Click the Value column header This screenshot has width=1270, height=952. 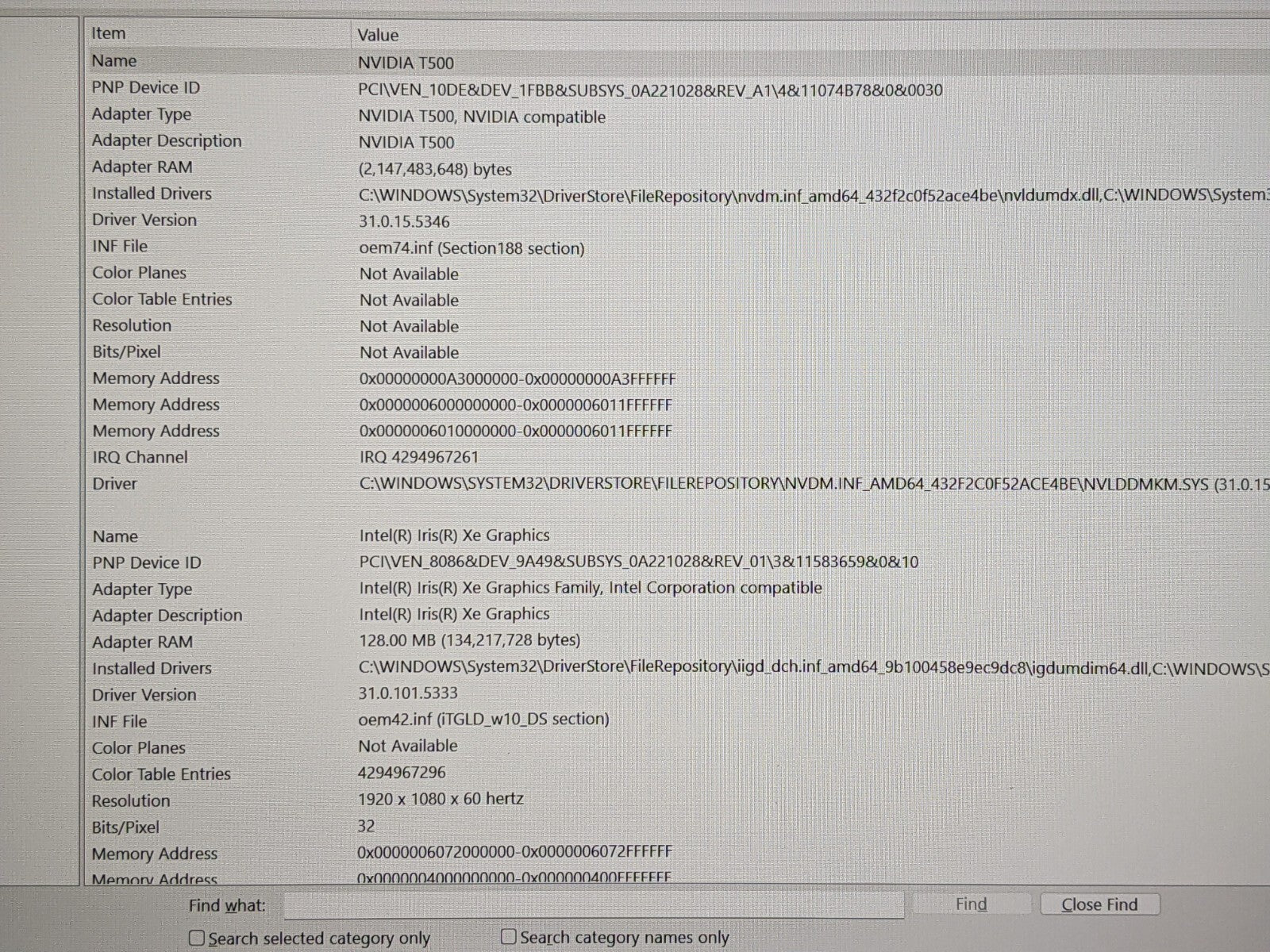(378, 35)
